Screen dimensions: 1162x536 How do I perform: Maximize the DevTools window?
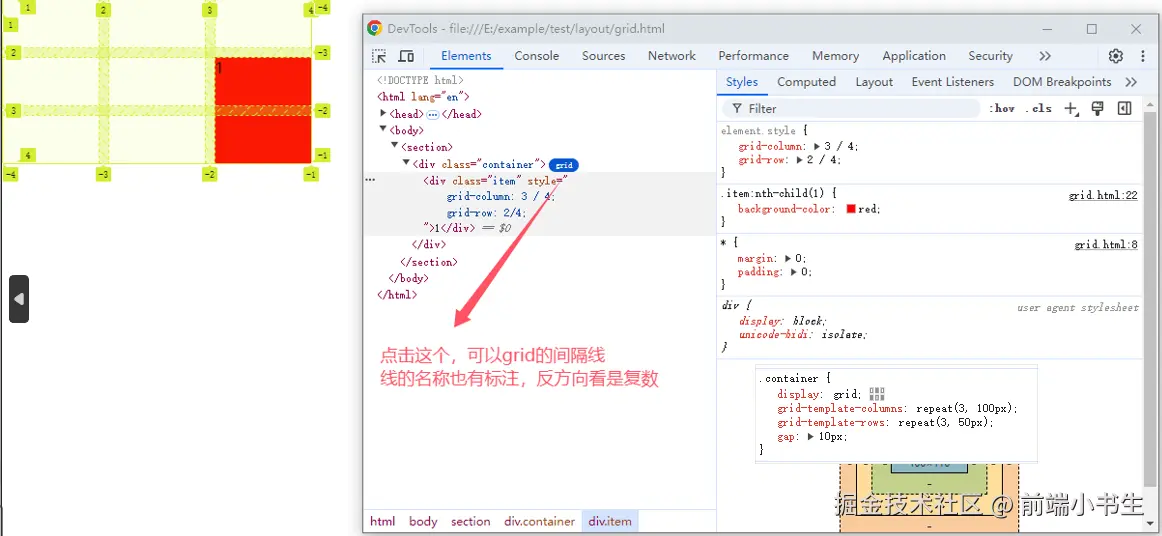[1092, 29]
